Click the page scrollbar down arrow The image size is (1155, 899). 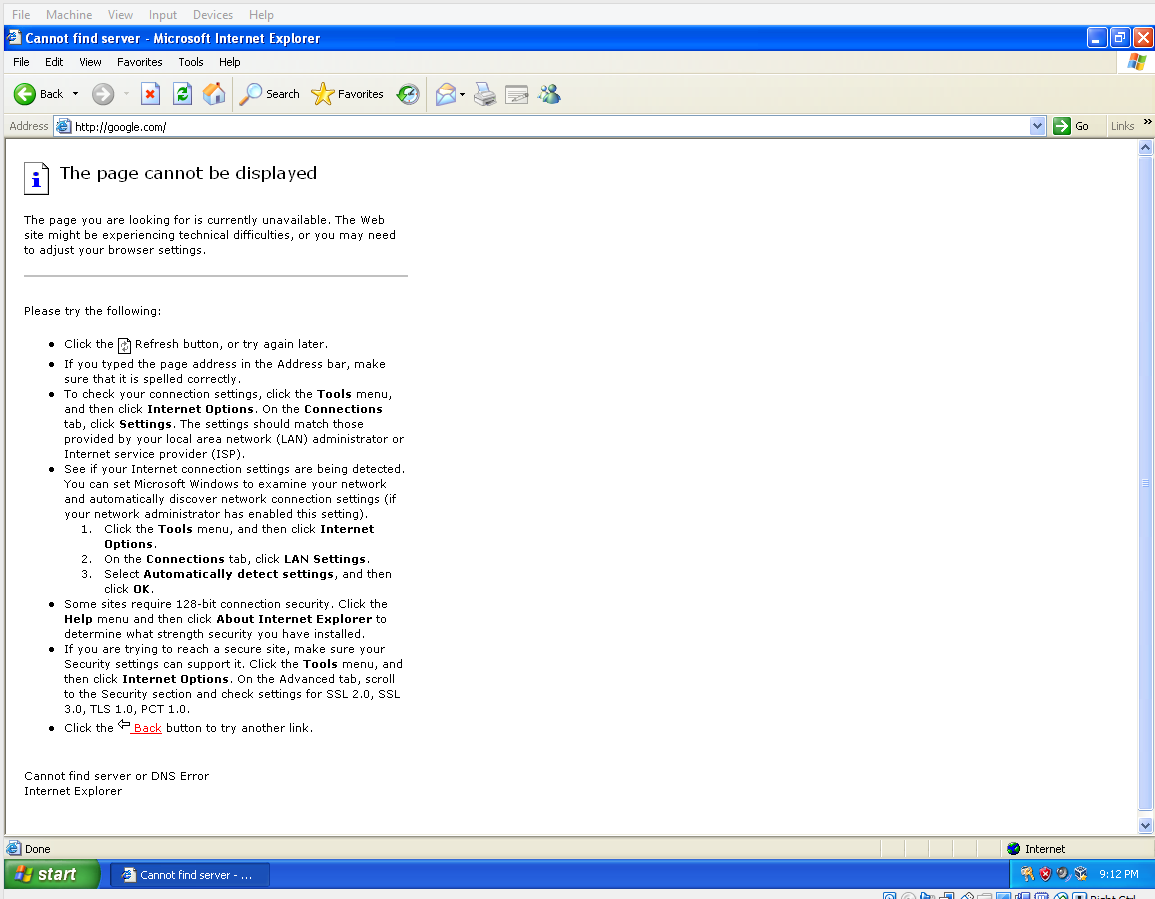click(1146, 825)
